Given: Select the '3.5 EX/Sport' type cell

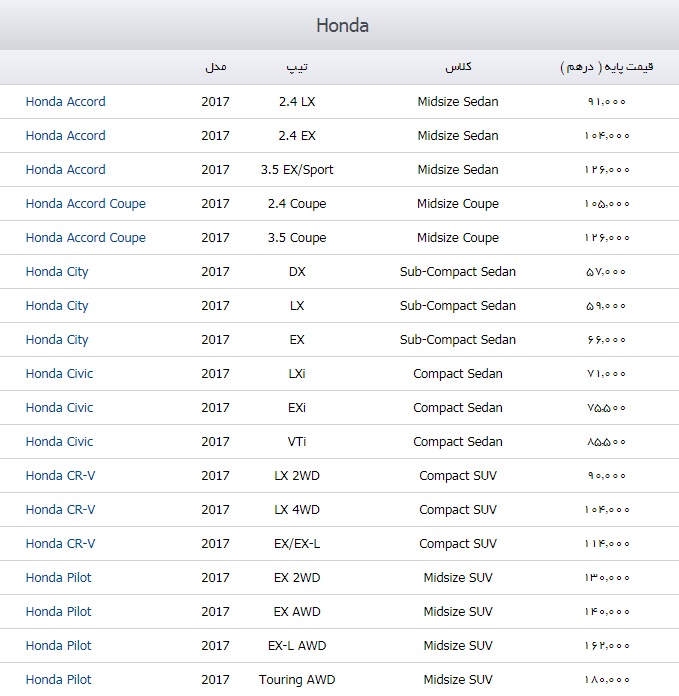Looking at the screenshot, I should pyautogui.click(x=297, y=170).
